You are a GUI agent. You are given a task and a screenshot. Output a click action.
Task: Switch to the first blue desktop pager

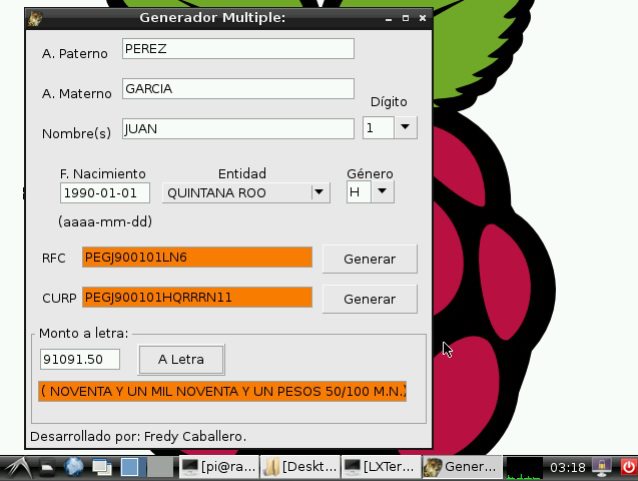(x=129, y=467)
